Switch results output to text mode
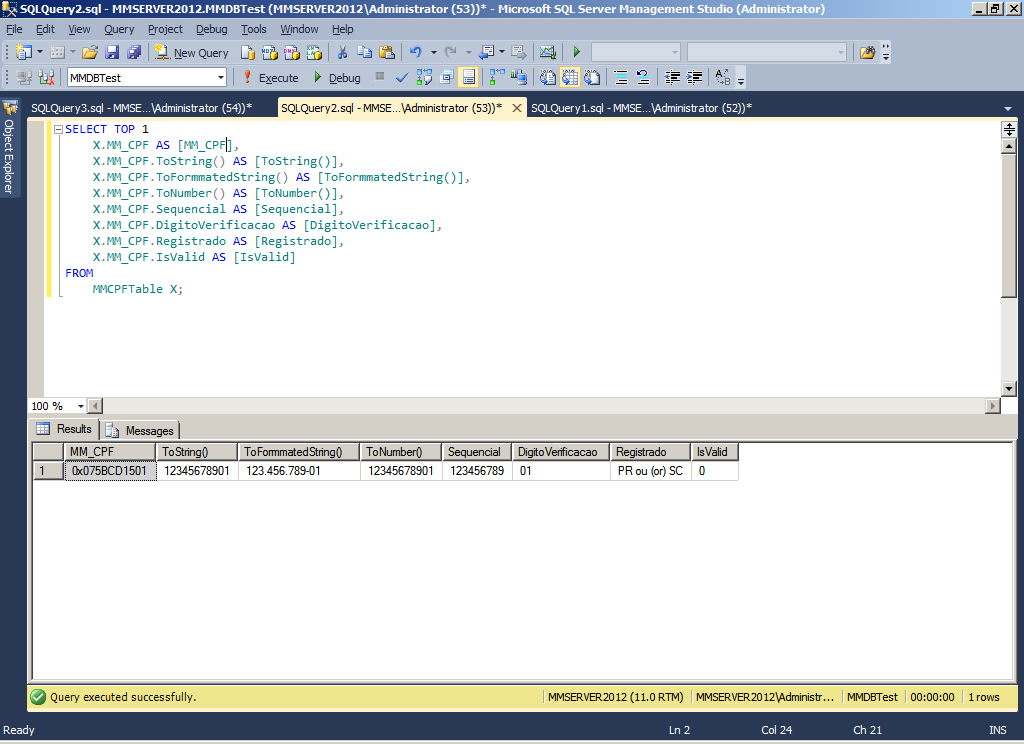 547,77
